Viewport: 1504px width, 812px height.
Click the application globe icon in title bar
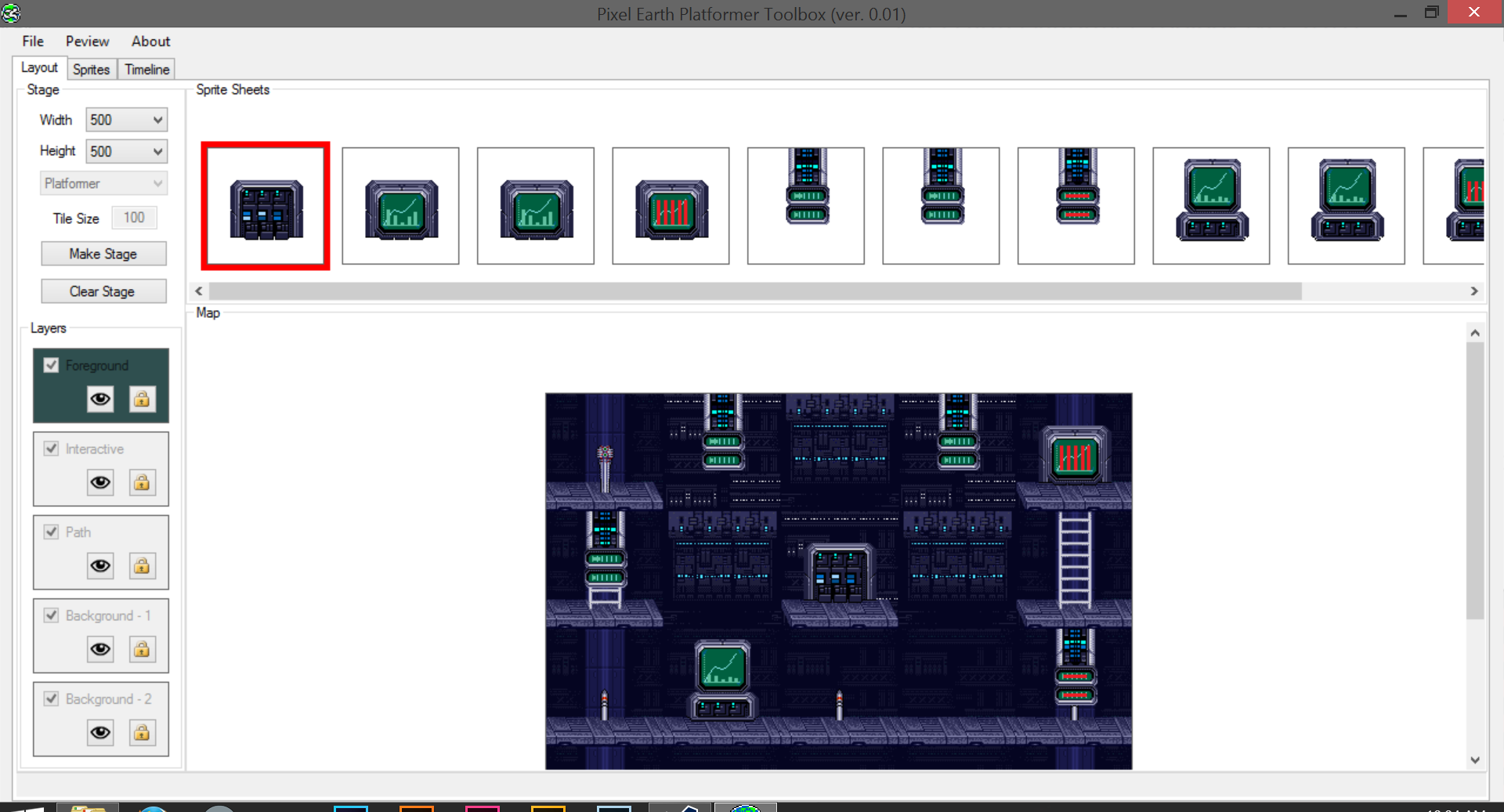coord(11,13)
